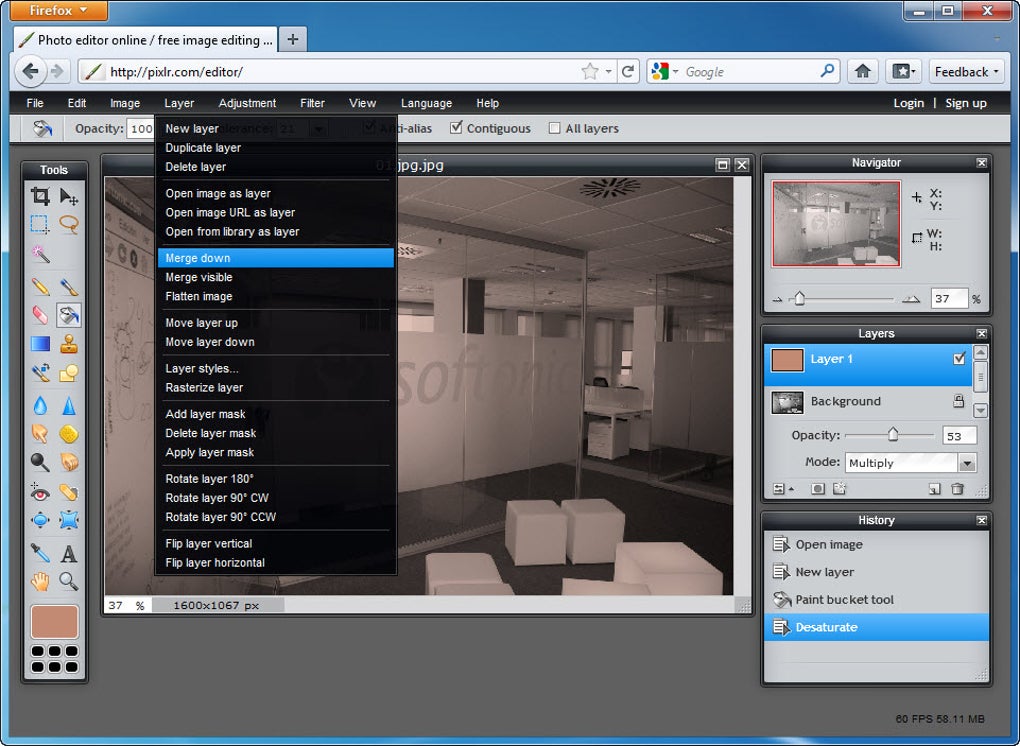Uncheck the Contiguous option
Image resolution: width=1020 pixels, height=746 pixels.
(x=457, y=128)
